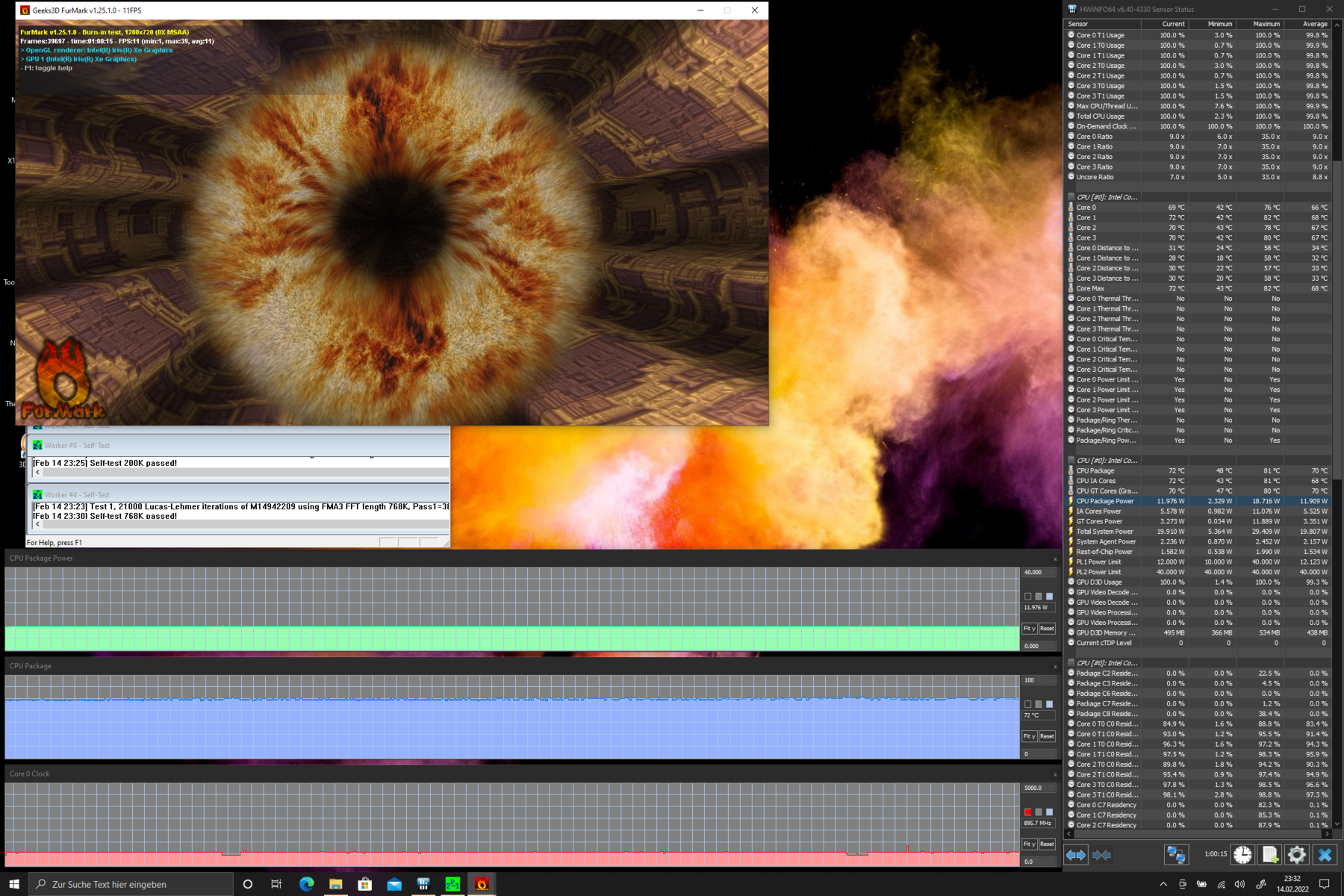Select GPU D3D Usage sensor row
This screenshot has height=896, width=1344.
[1198, 582]
